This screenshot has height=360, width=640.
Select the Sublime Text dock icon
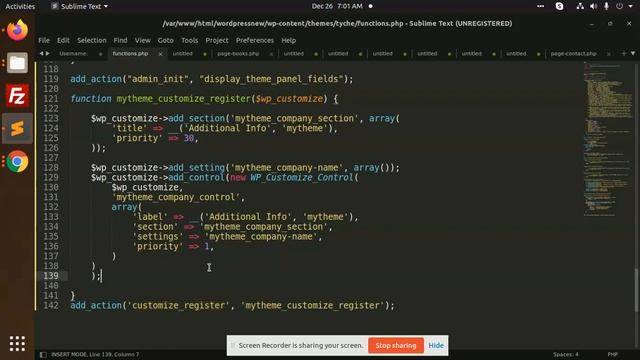[x=17, y=129]
